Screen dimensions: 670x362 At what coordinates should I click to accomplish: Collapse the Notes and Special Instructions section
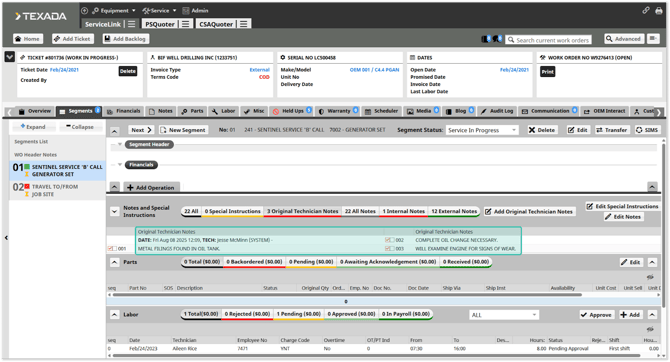(x=114, y=212)
